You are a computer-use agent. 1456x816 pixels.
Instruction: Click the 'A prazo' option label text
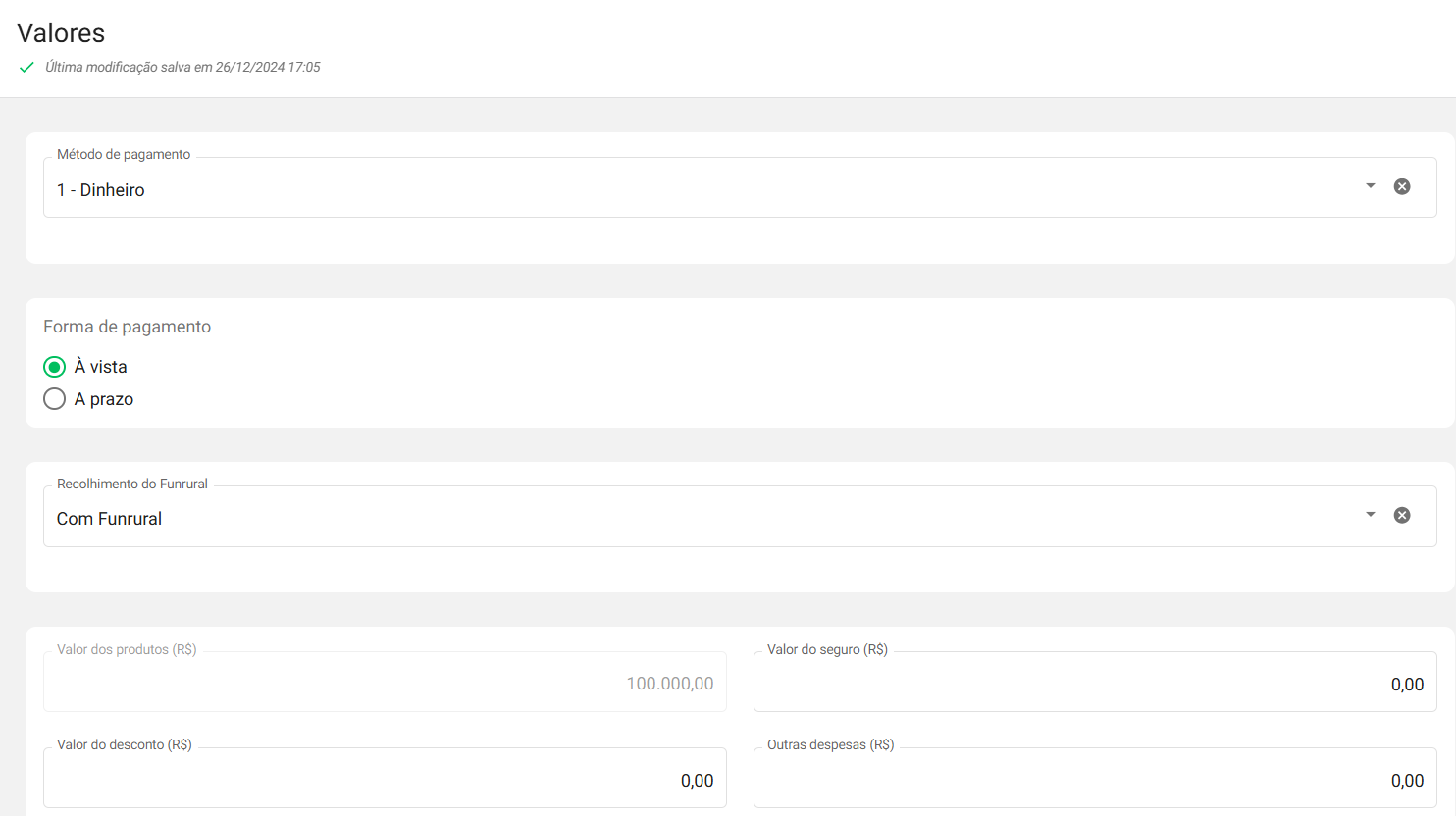(x=104, y=399)
